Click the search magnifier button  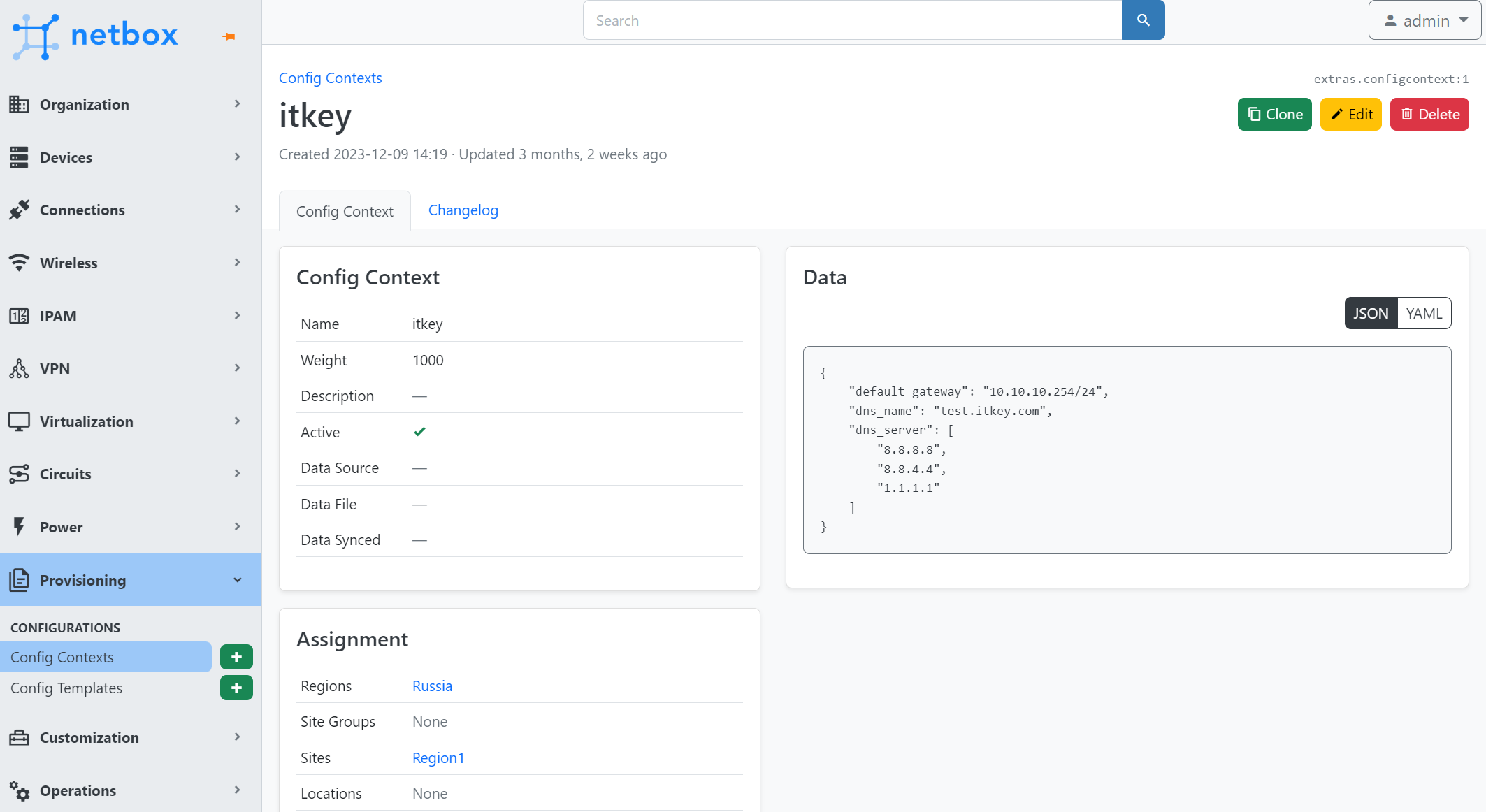[1143, 20]
